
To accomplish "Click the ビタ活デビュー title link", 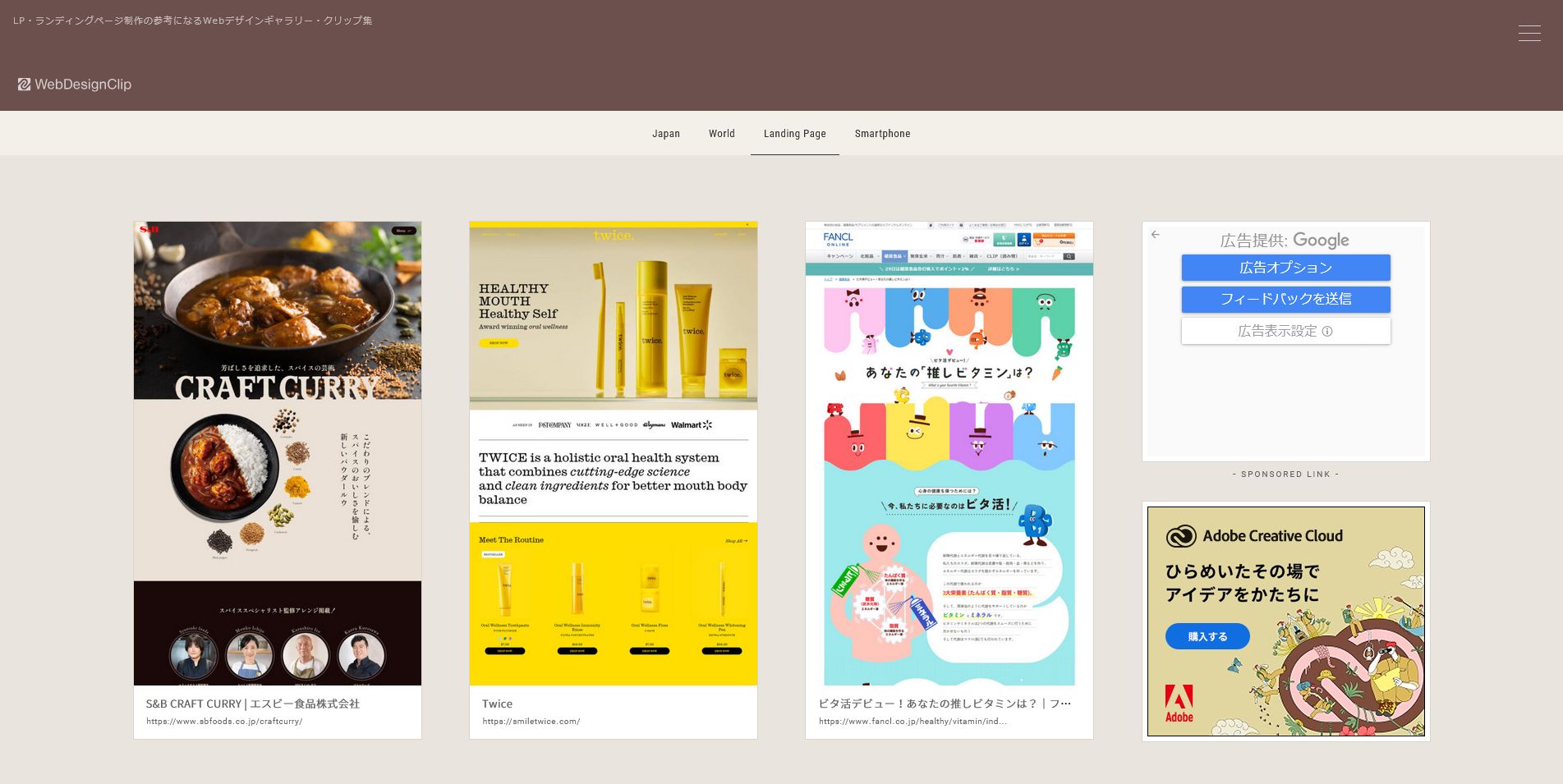I will pyautogui.click(x=944, y=704).
